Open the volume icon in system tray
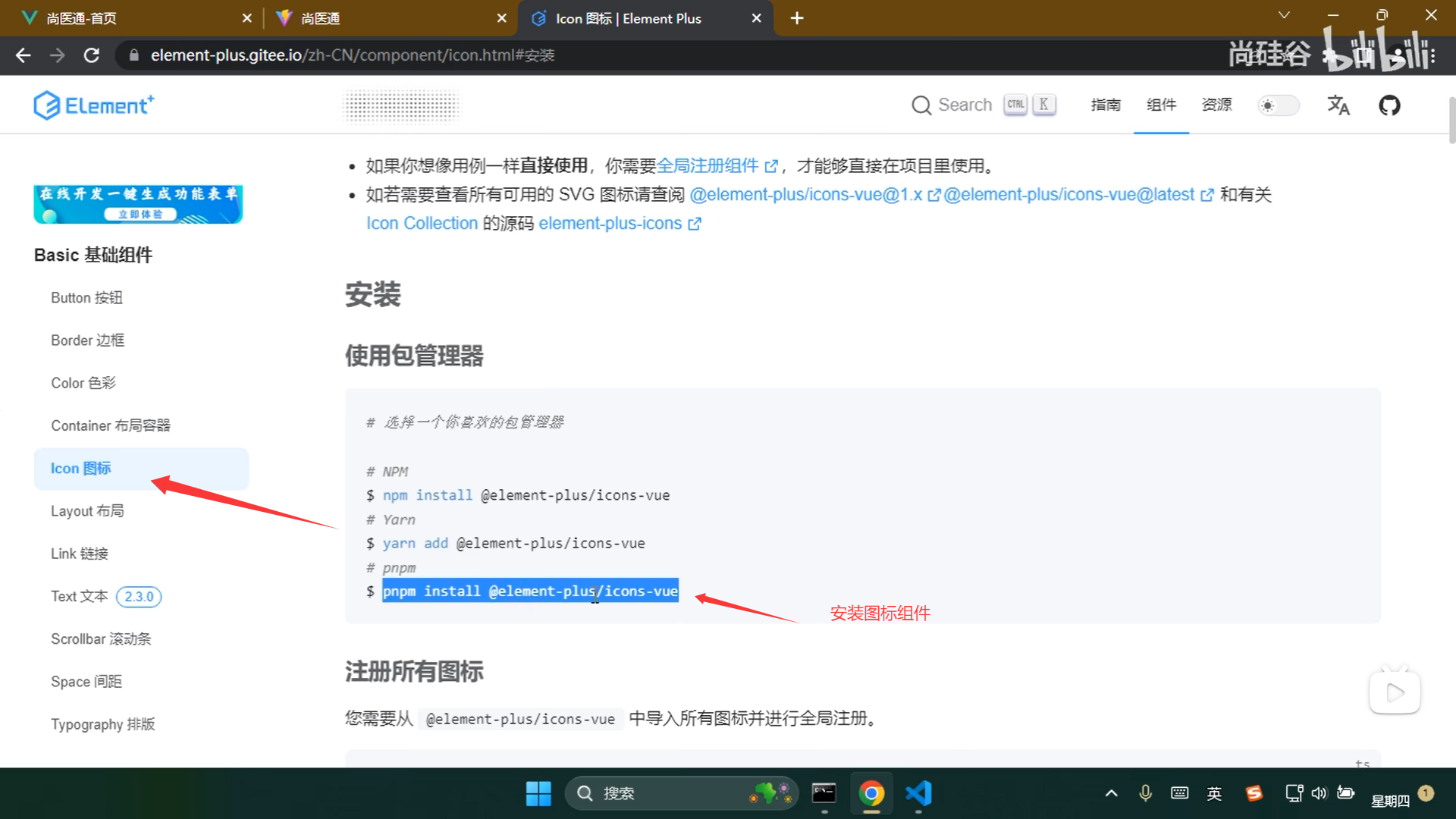1456x819 pixels. tap(1319, 793)
